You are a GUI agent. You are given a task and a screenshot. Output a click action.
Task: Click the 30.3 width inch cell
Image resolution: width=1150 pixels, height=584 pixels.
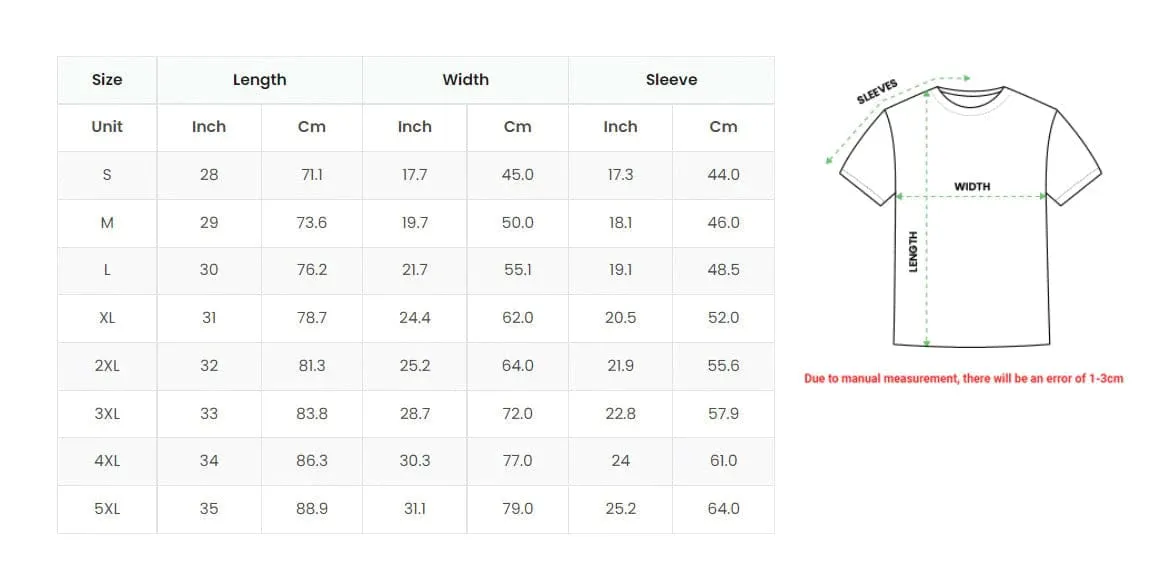tap(415, 461)
